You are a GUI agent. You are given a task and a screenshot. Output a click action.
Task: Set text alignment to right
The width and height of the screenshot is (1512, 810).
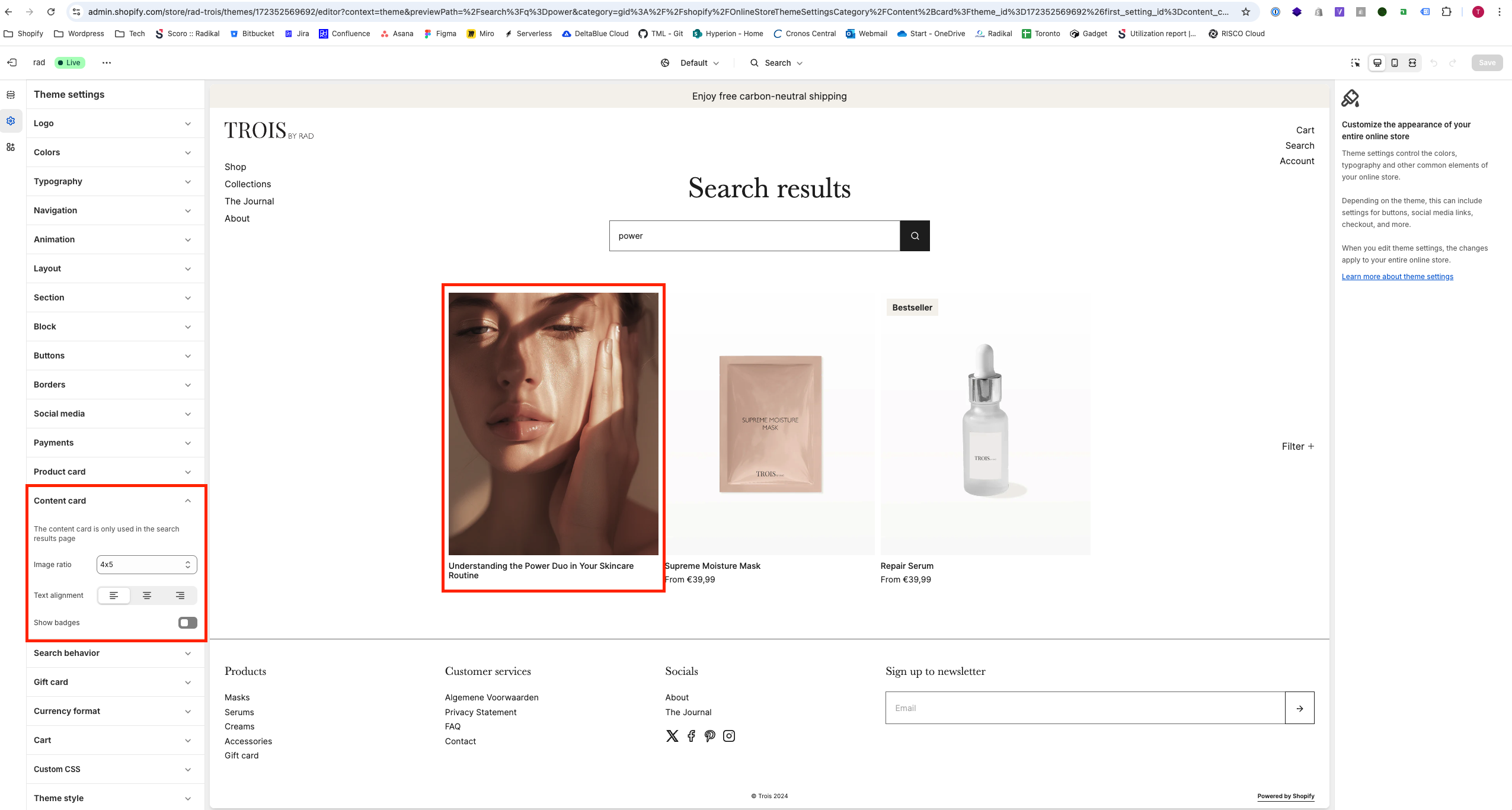(x=180, y=596)
